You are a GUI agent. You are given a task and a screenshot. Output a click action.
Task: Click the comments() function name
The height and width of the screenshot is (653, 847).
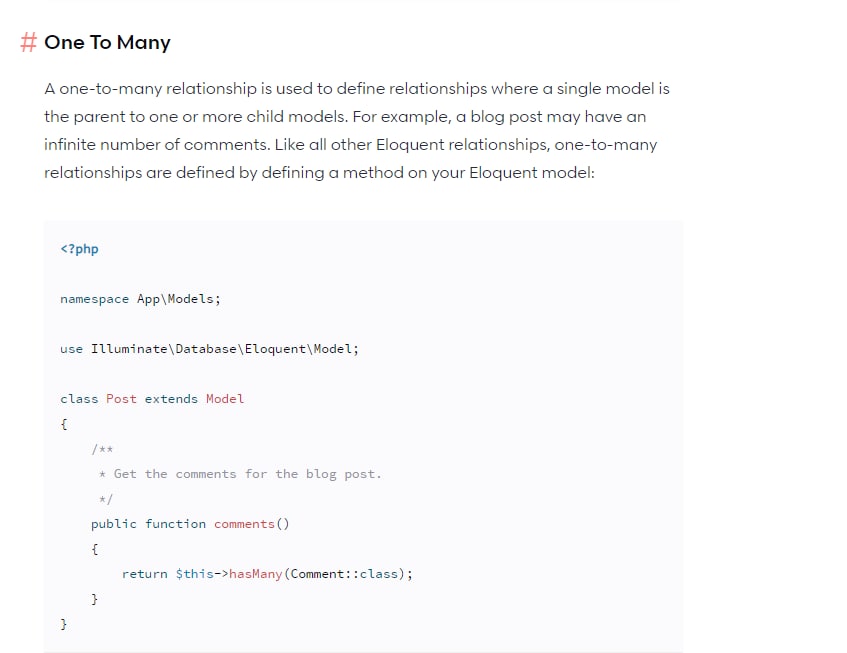(252, 524)
